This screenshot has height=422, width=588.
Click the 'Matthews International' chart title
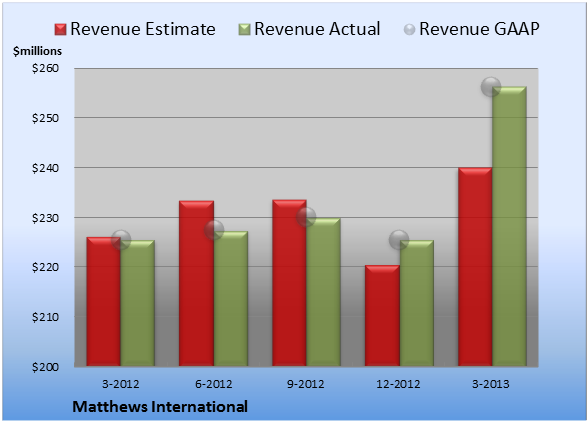tap(160, 407)
